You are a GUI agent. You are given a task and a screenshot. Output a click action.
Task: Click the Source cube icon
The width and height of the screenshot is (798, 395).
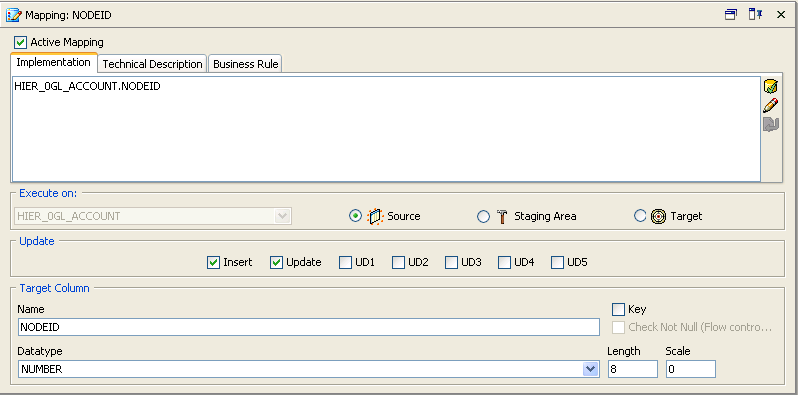(375, 216)
